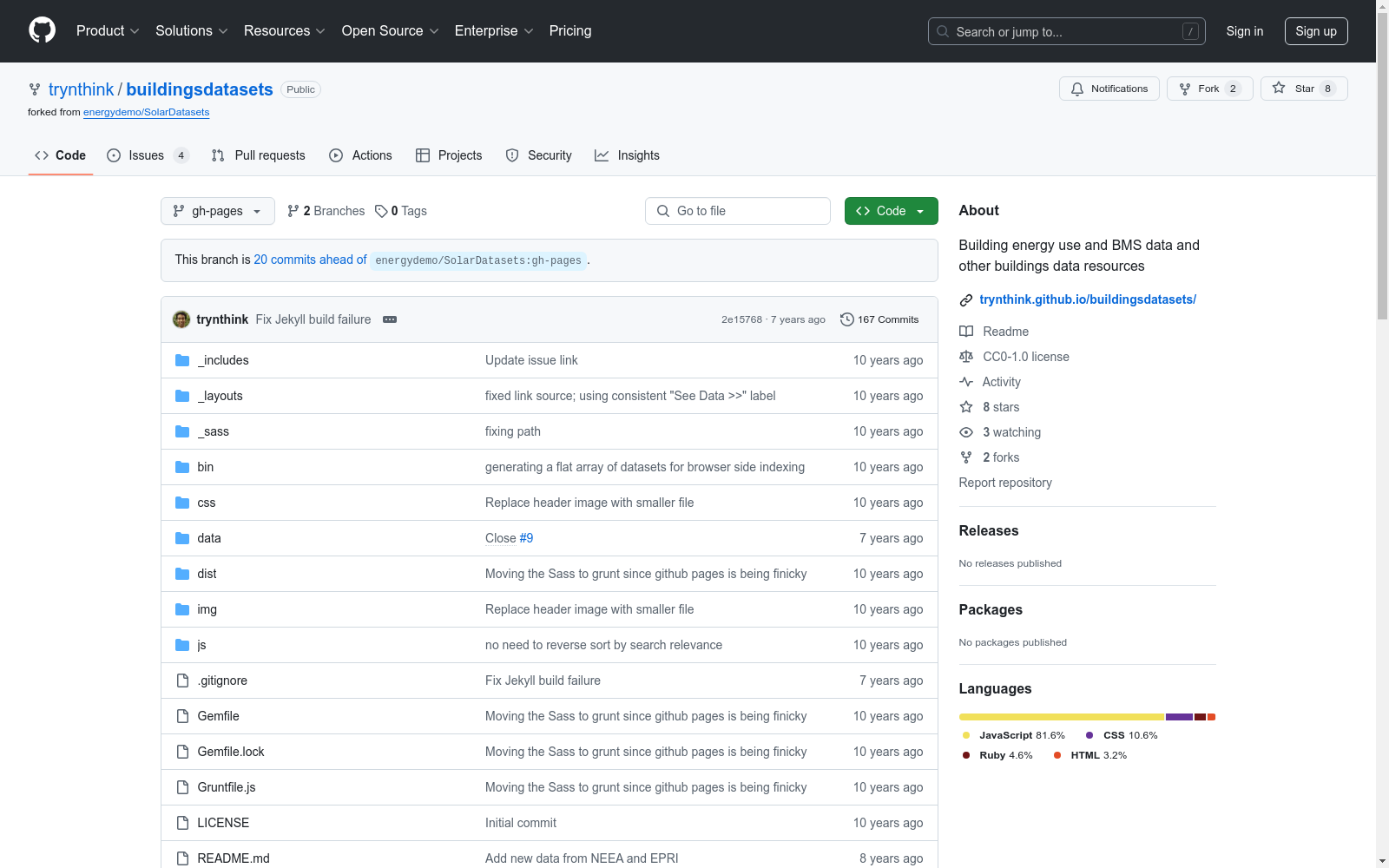Open the _includes folder icon

point(182,360)
